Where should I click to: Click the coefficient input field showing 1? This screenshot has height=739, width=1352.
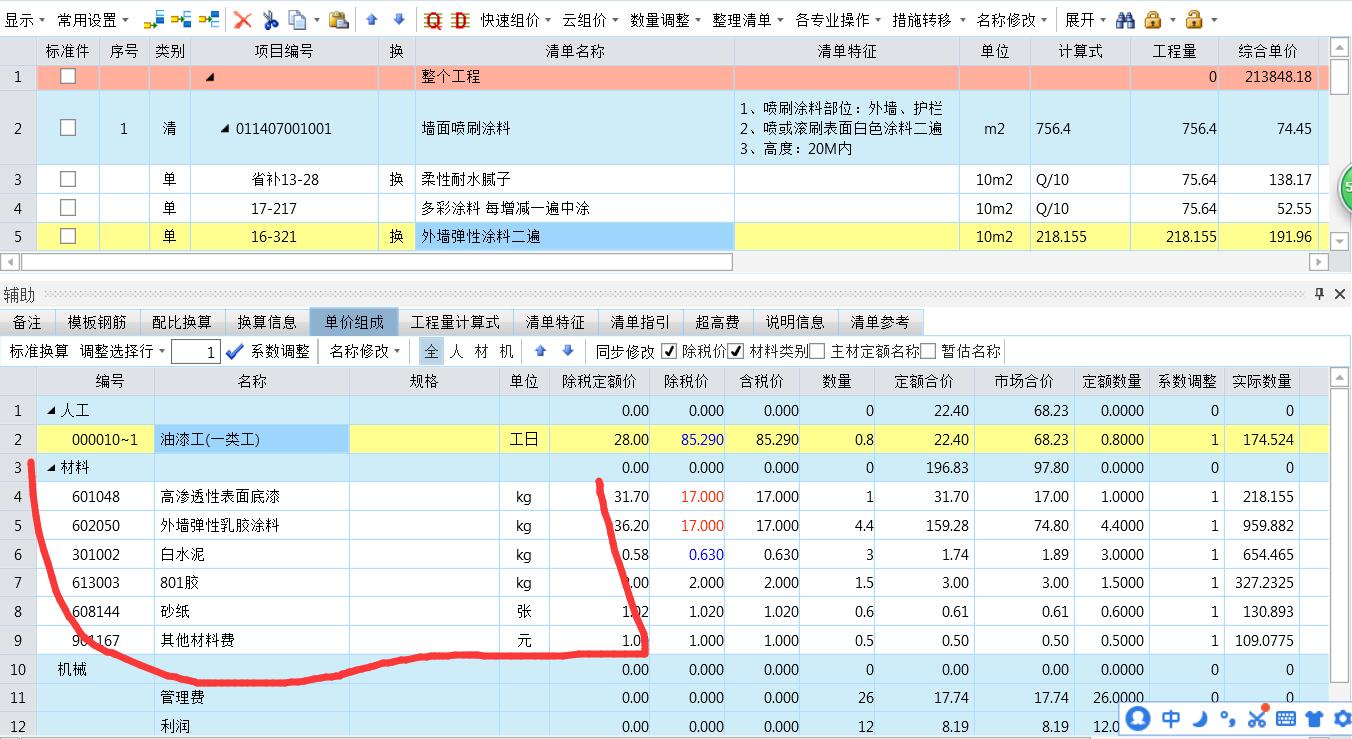(x=195, y=352)
